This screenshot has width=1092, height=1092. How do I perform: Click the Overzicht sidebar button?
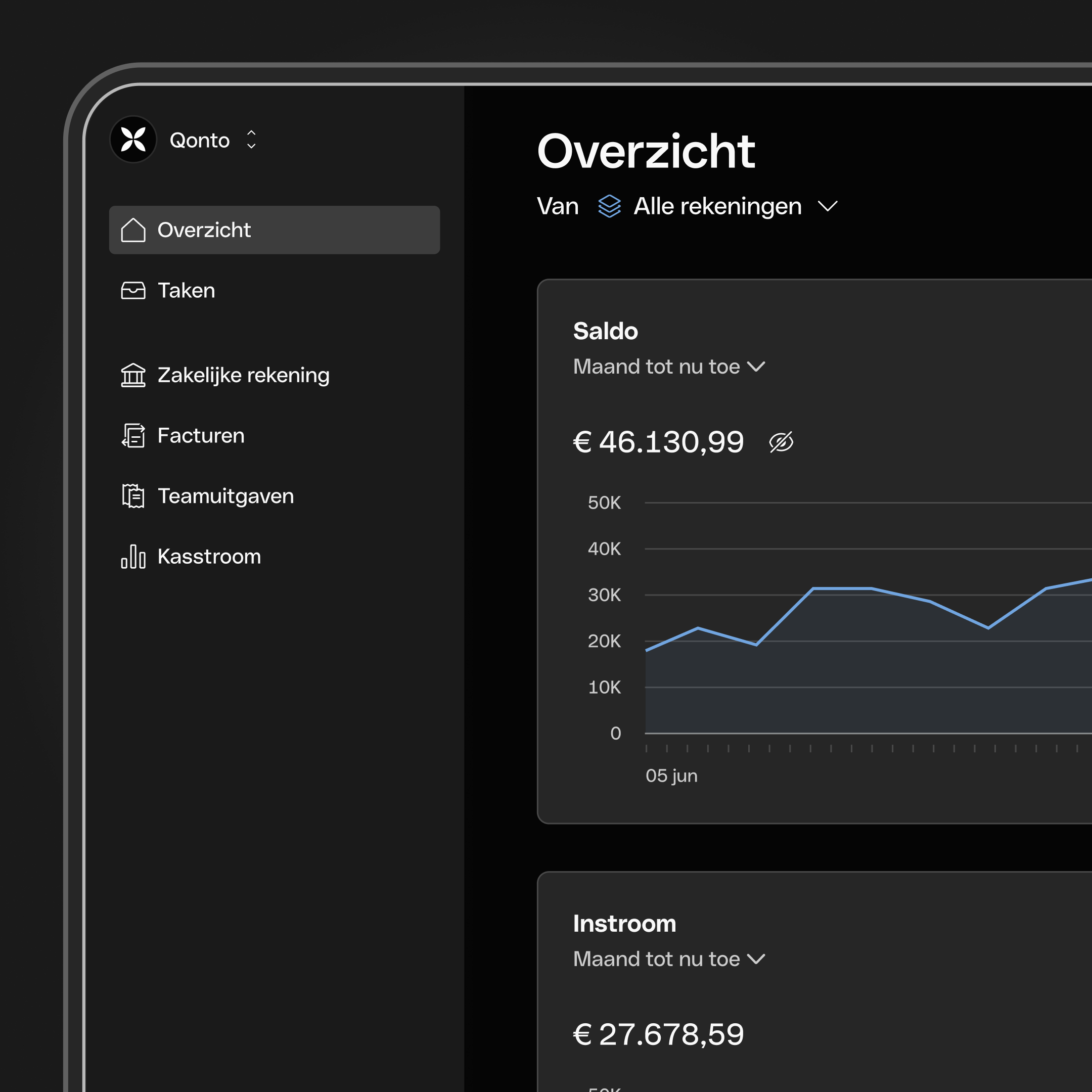click(x=274, y=230)
